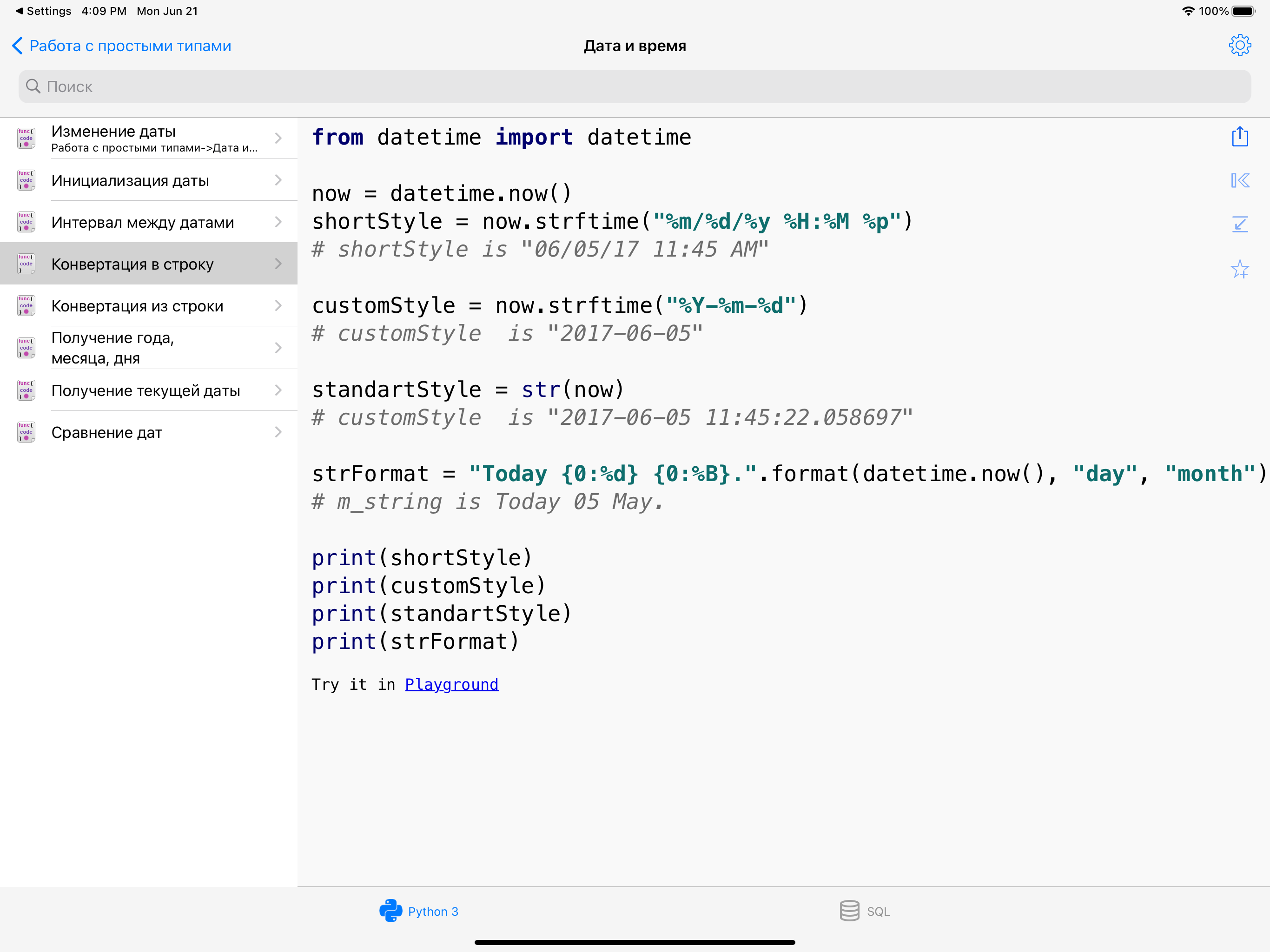Click snippet icon for Сравнение дат

tap(26, 432)
